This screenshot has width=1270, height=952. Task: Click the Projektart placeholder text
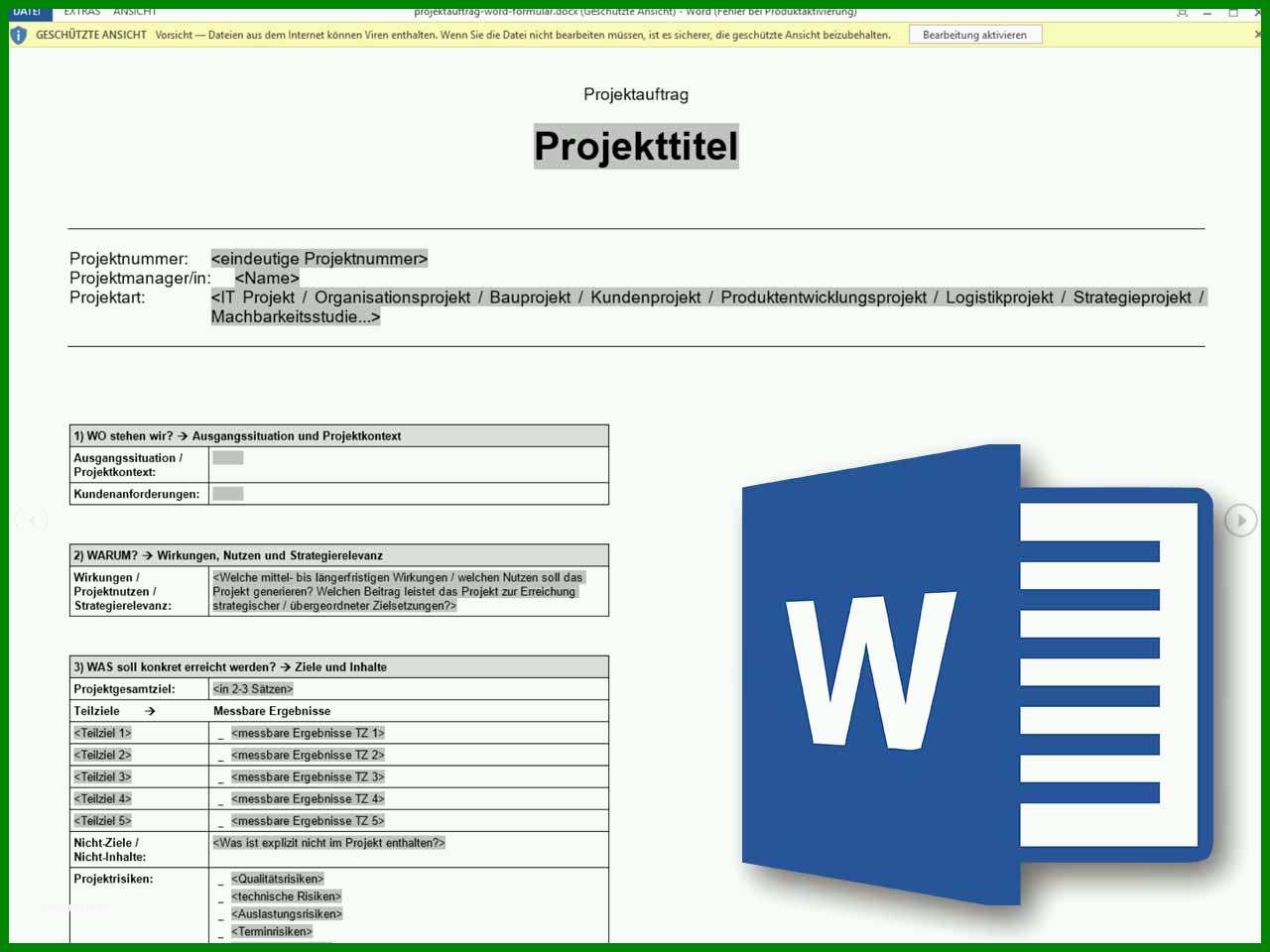click(x=708, y=306)
